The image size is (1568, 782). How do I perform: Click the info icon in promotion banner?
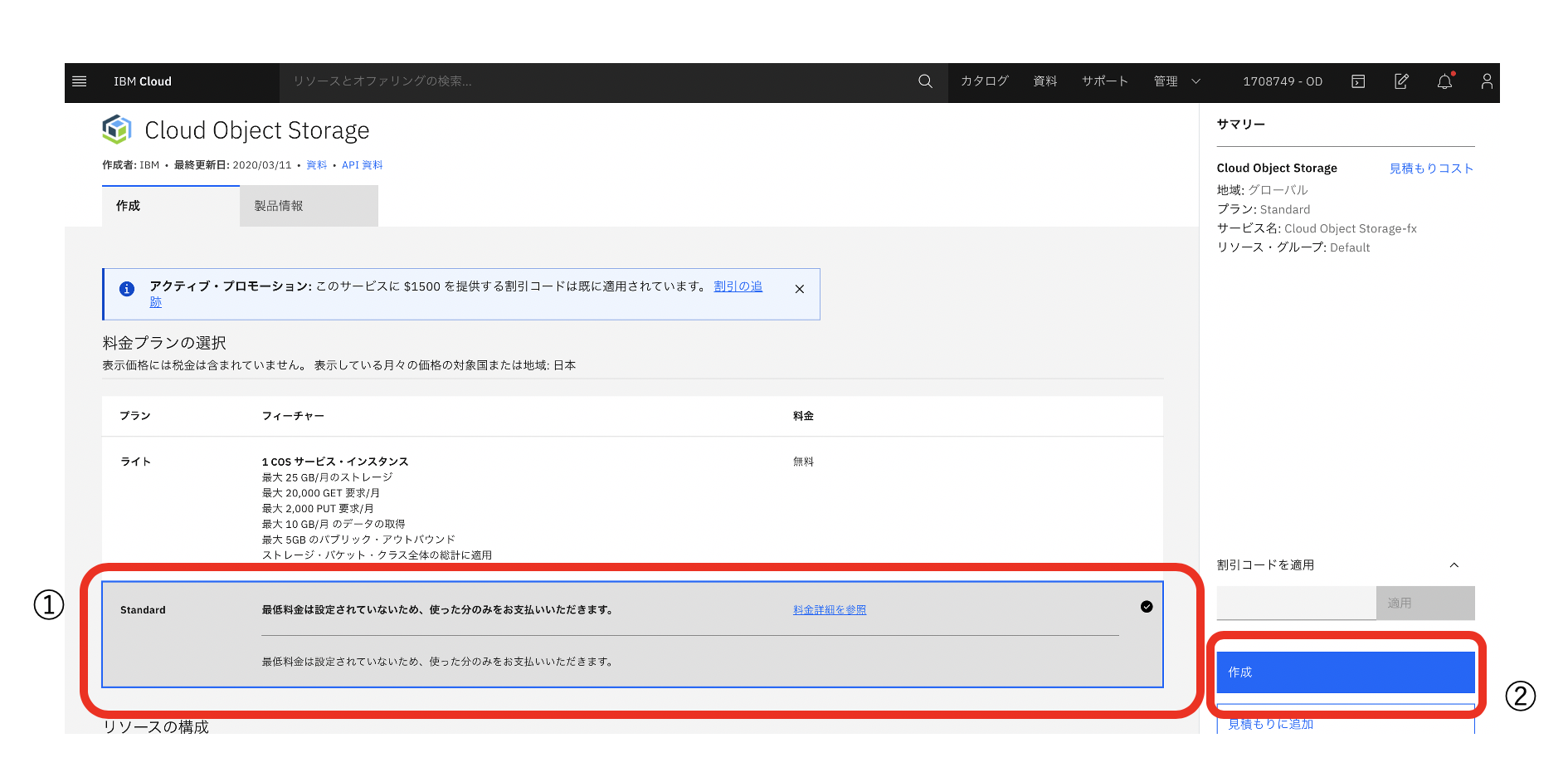(x=127, y=289)
